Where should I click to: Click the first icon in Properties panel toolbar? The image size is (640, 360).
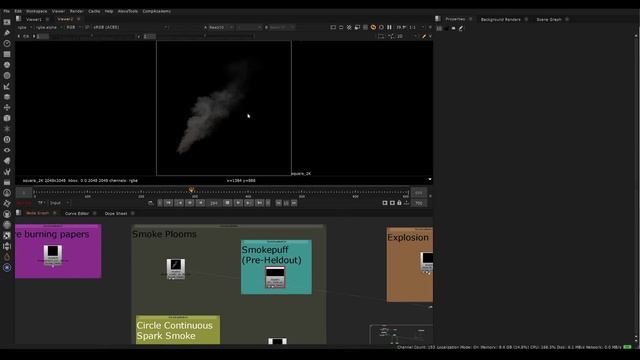pyautogui.click(x=439, y=29)
